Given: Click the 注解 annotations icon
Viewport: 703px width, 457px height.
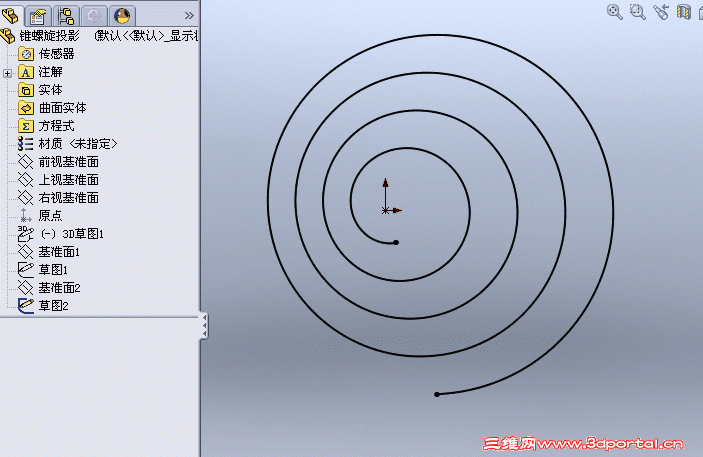Looking at the screenshot, I should tap(26, 72).
